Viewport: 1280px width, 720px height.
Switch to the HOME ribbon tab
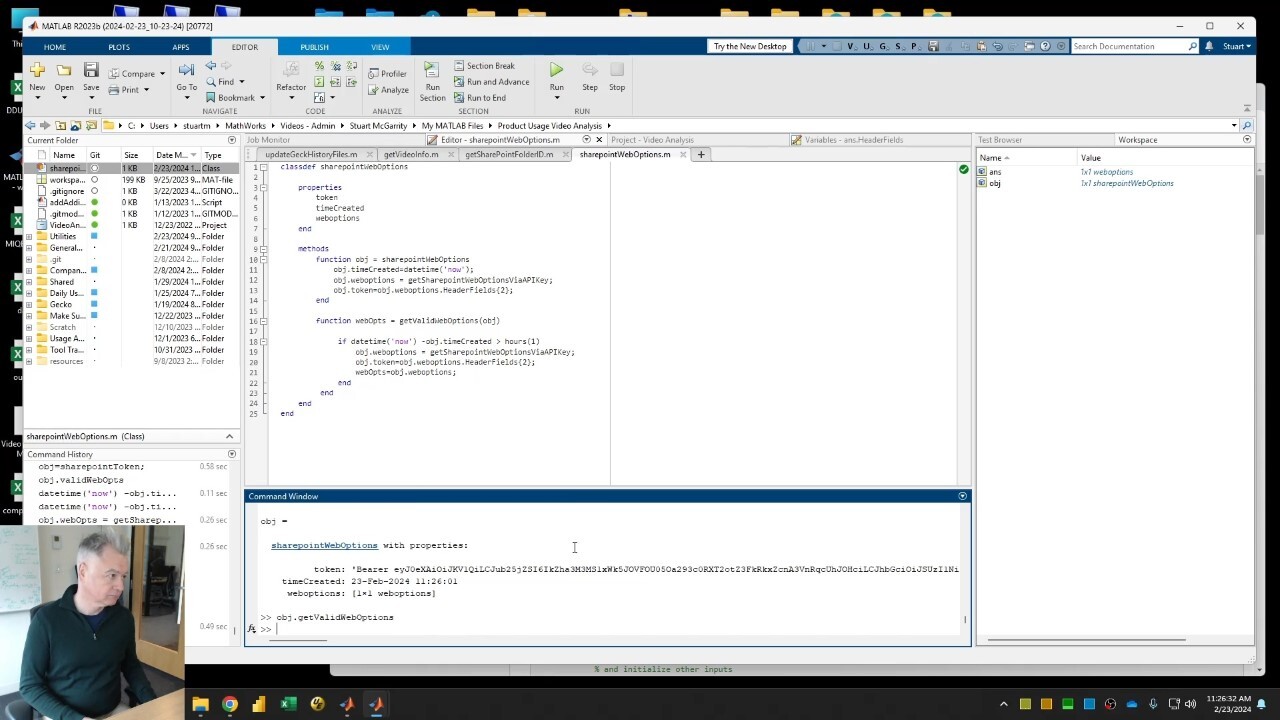pyautogui.click(x=55, y=47)
